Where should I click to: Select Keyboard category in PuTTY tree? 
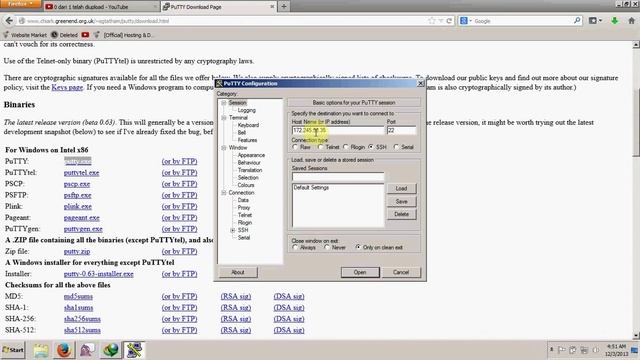point(248,125)
